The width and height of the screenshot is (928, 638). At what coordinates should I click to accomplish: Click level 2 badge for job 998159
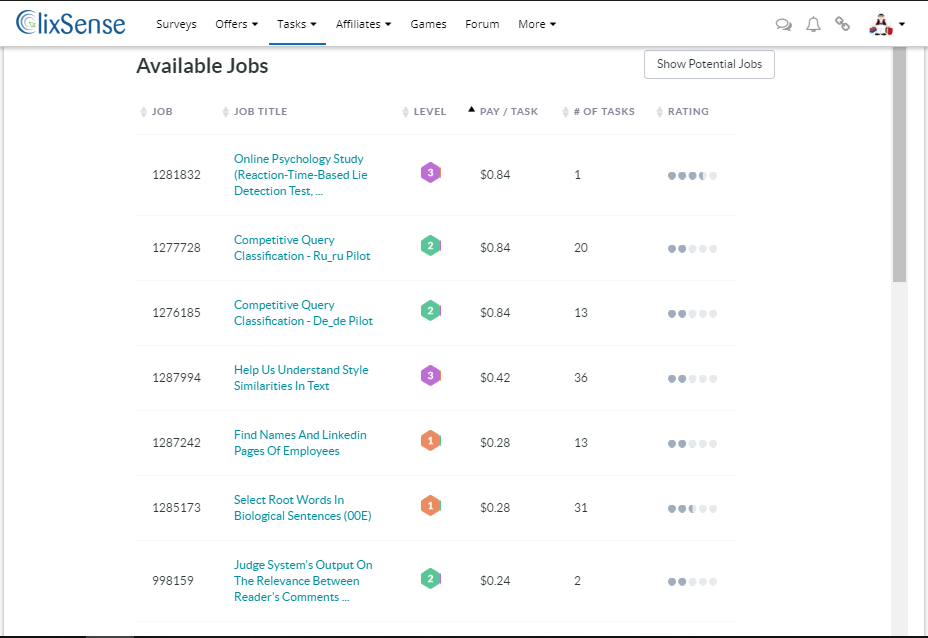(x=431, y=578)
